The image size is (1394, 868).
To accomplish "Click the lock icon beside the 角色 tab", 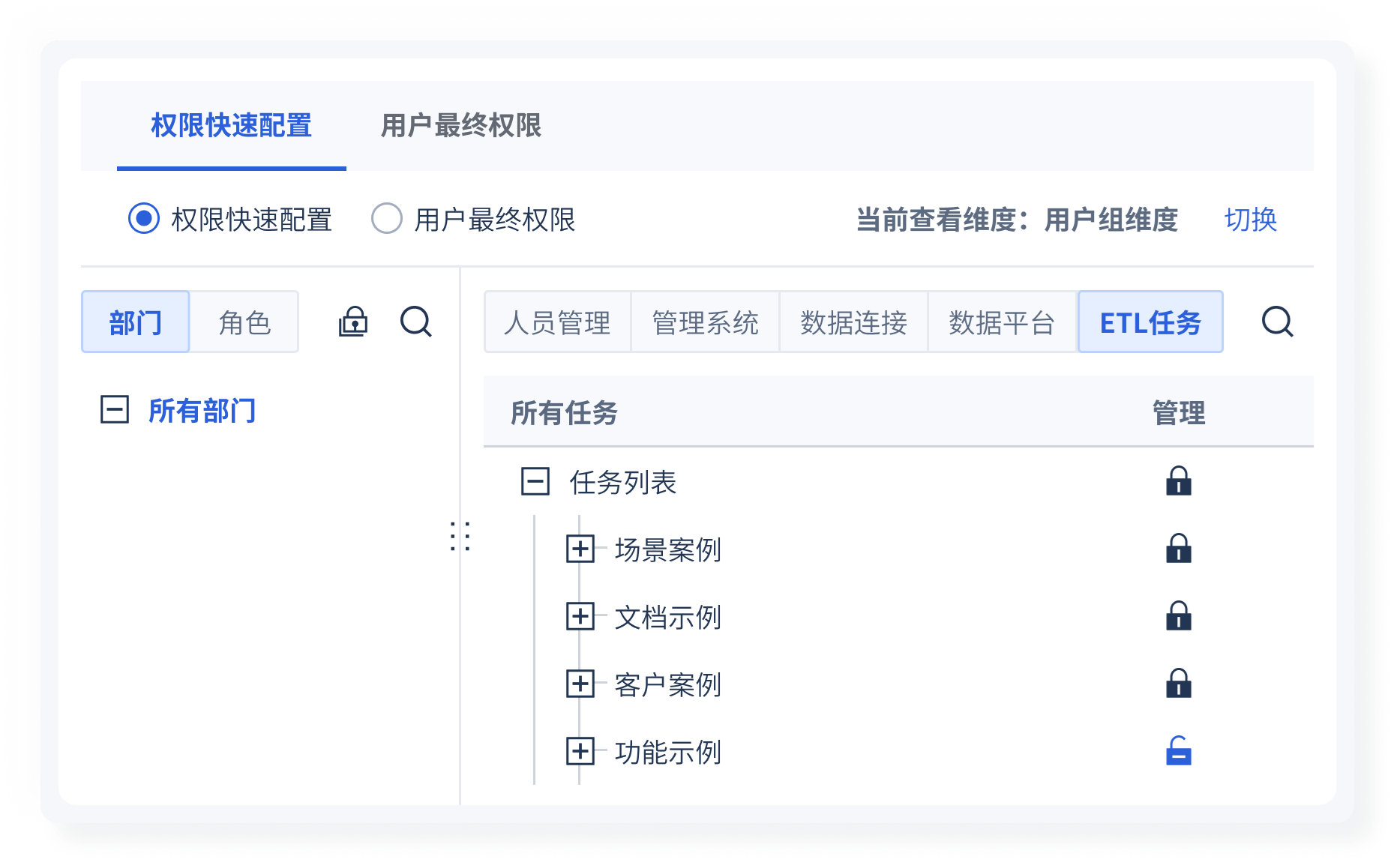I will [x=353, y=322].
